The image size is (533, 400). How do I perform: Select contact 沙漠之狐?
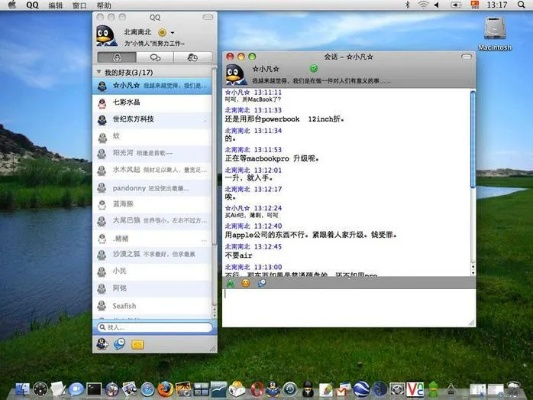pos(152,255)
